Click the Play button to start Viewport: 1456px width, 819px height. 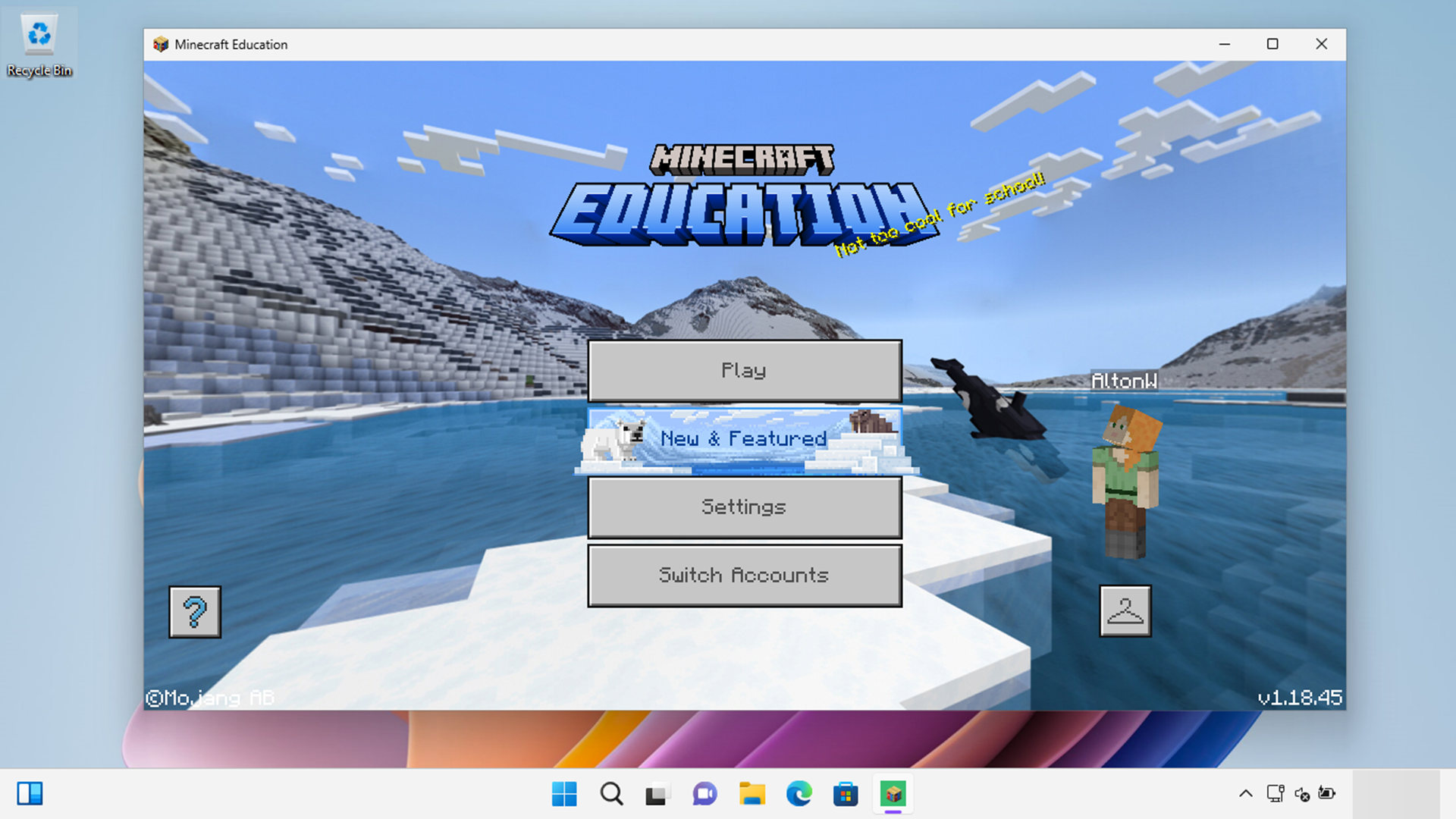pos(744,370)
